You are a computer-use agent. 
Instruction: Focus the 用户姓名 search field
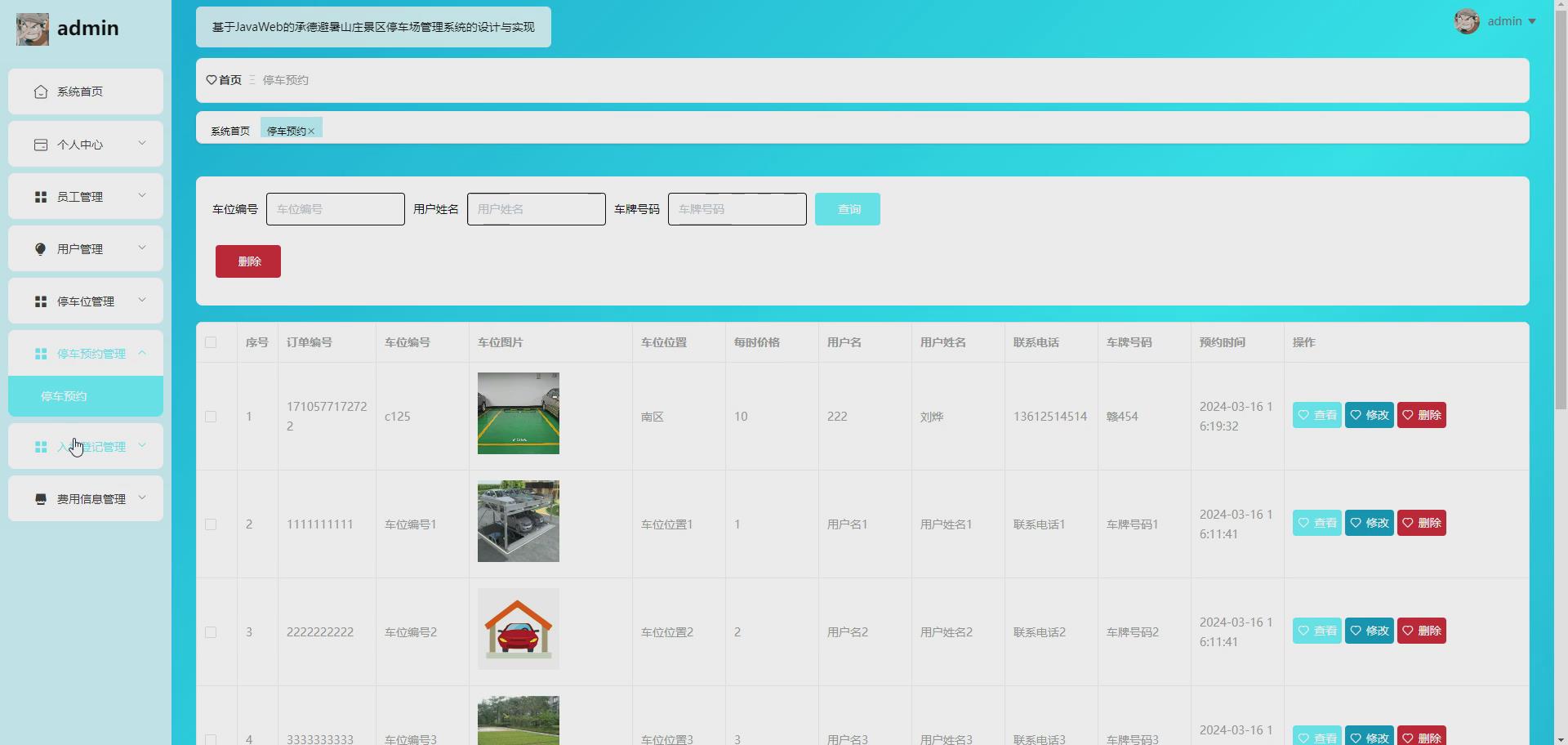[537, 209]
